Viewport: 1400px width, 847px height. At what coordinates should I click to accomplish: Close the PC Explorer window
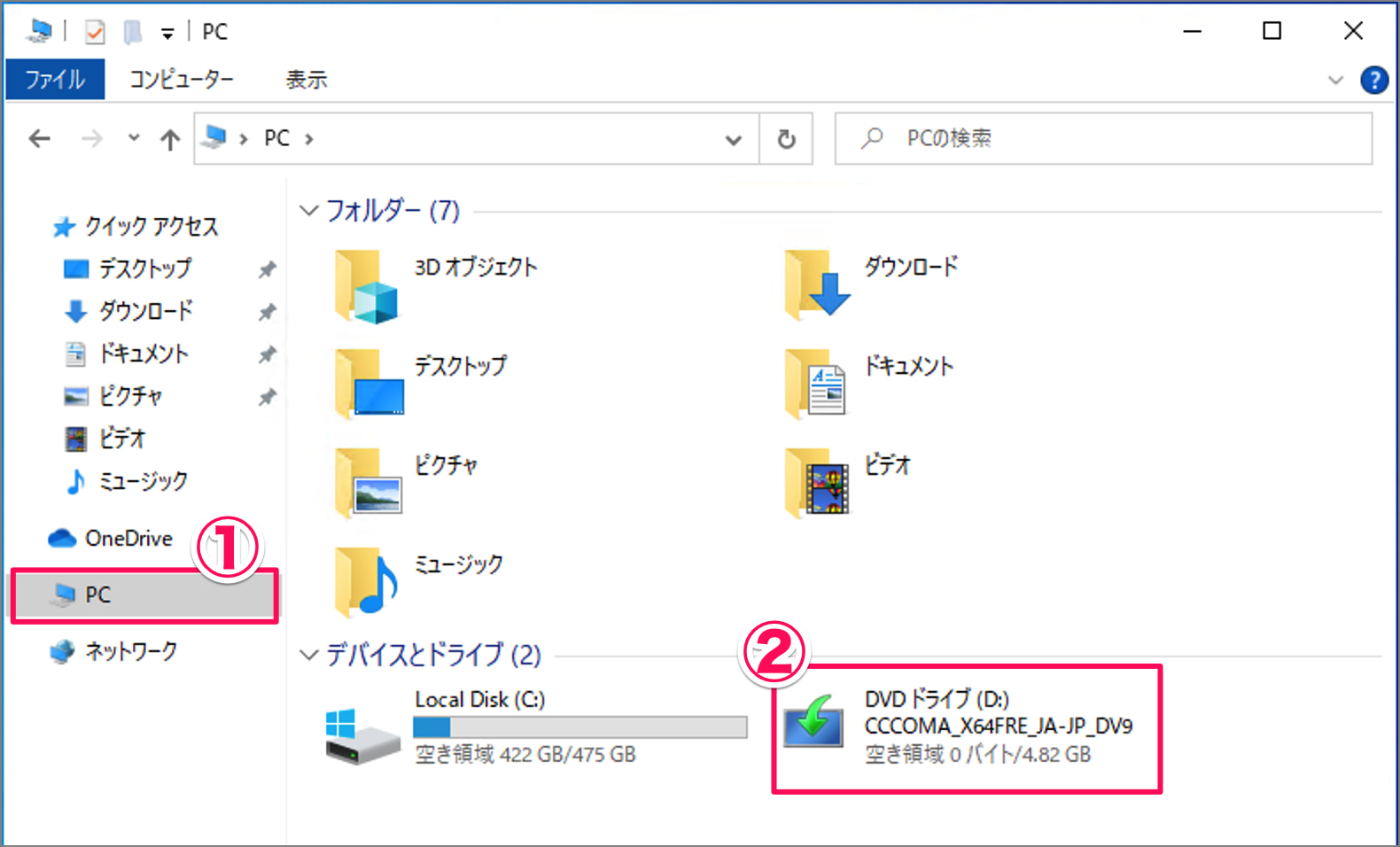(1353, 31)
